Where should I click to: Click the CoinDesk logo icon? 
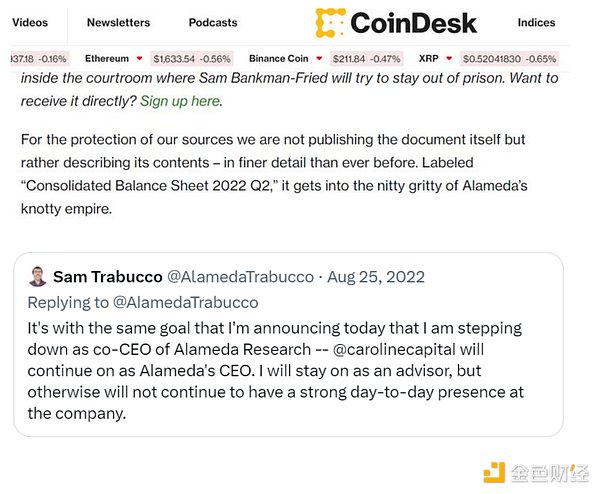click(332, 22)
